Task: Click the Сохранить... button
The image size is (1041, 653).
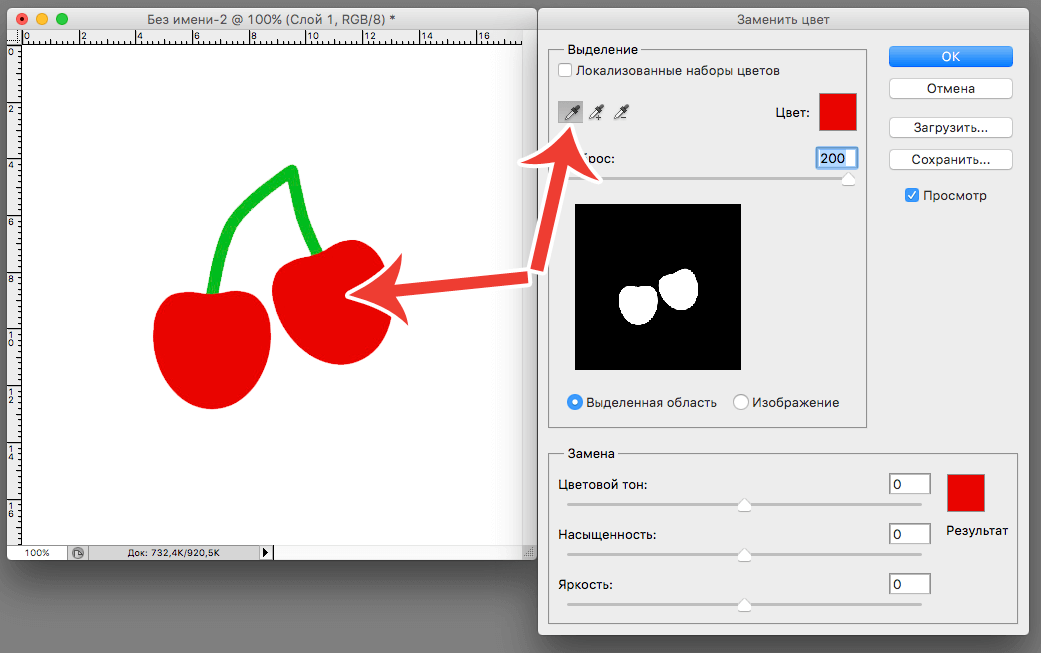Action: 950,159
